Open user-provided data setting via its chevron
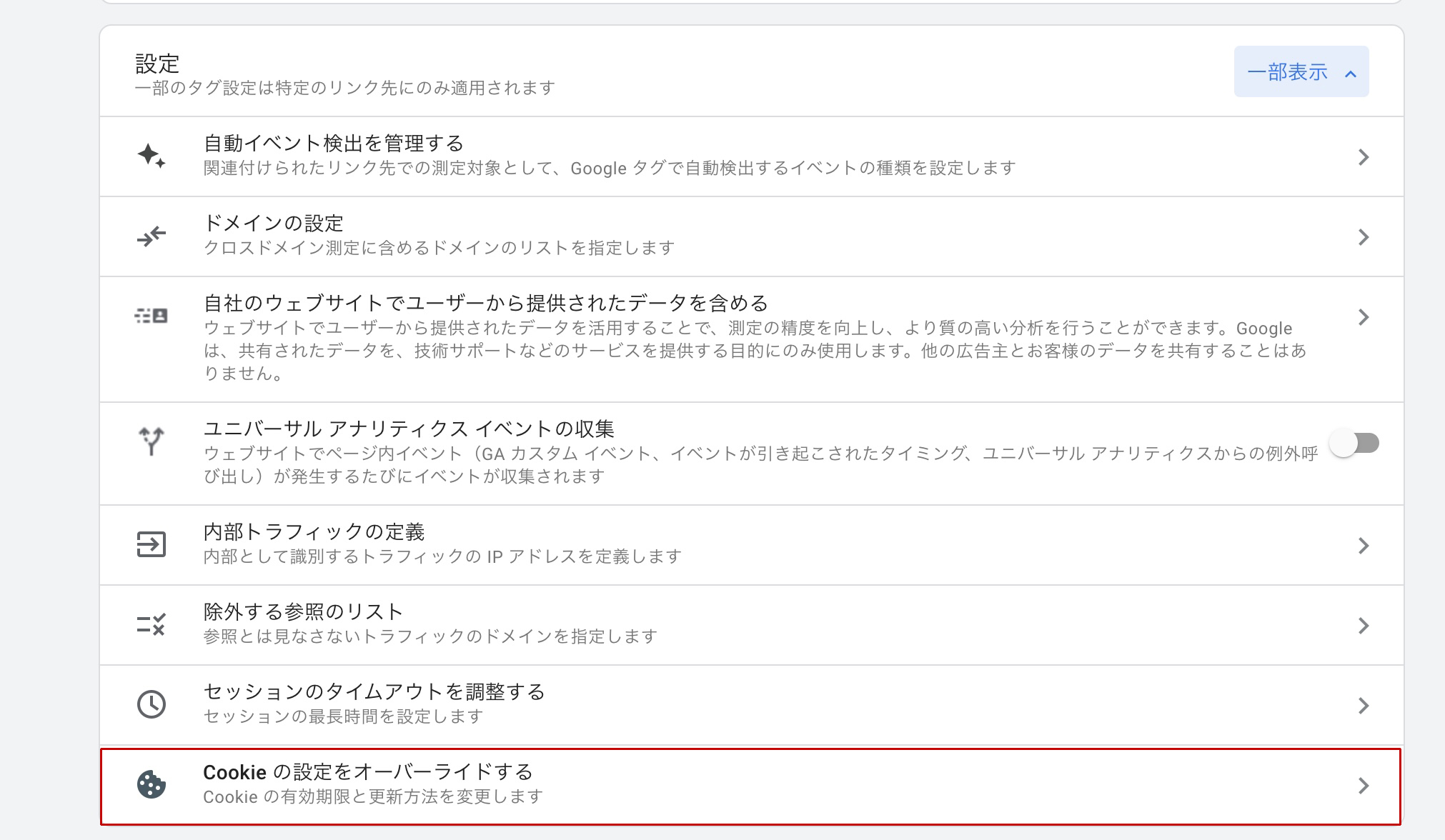Screen dimensions: 1445x840 tap(1364, 317)
